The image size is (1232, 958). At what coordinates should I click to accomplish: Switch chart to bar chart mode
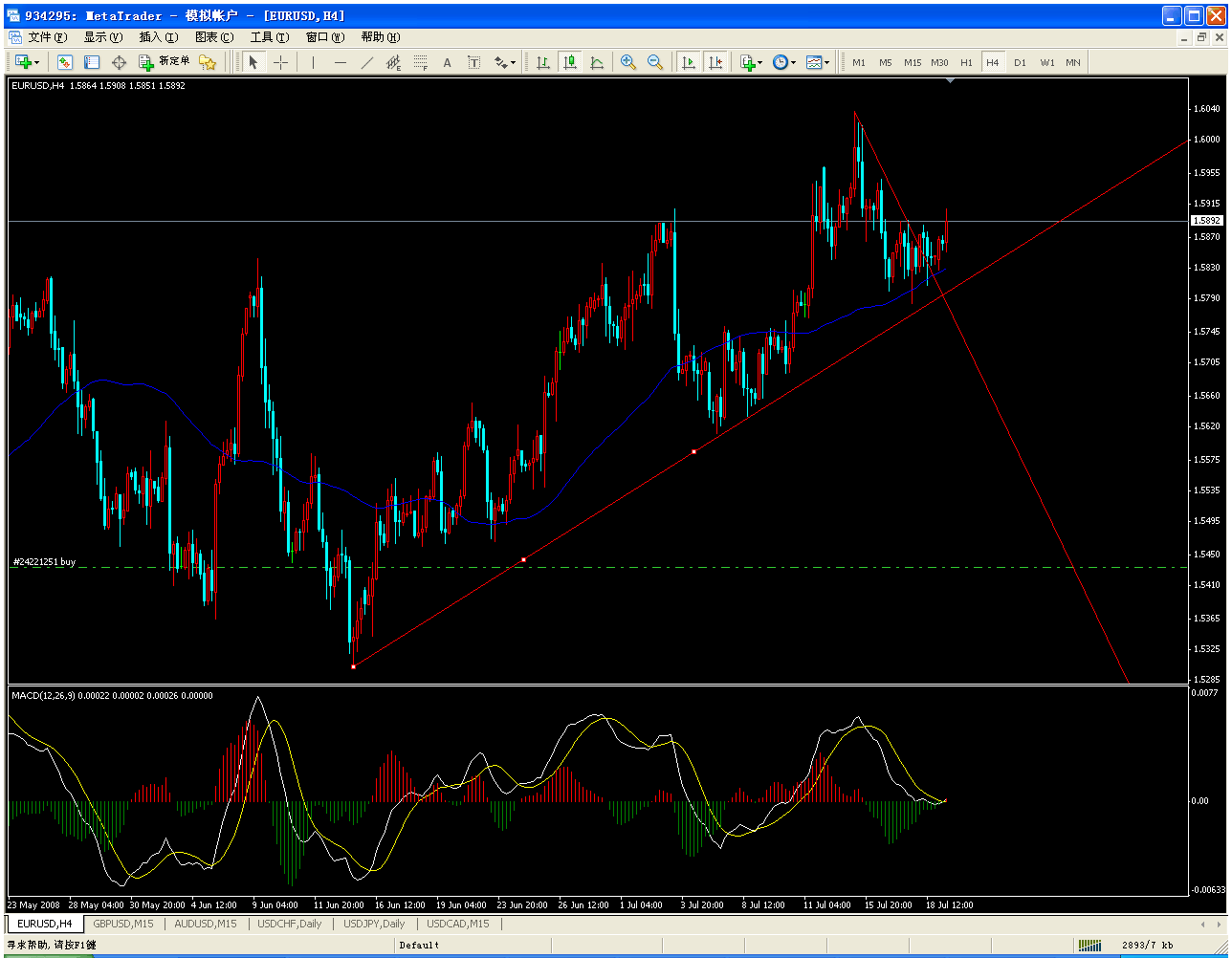click(542, 62)
